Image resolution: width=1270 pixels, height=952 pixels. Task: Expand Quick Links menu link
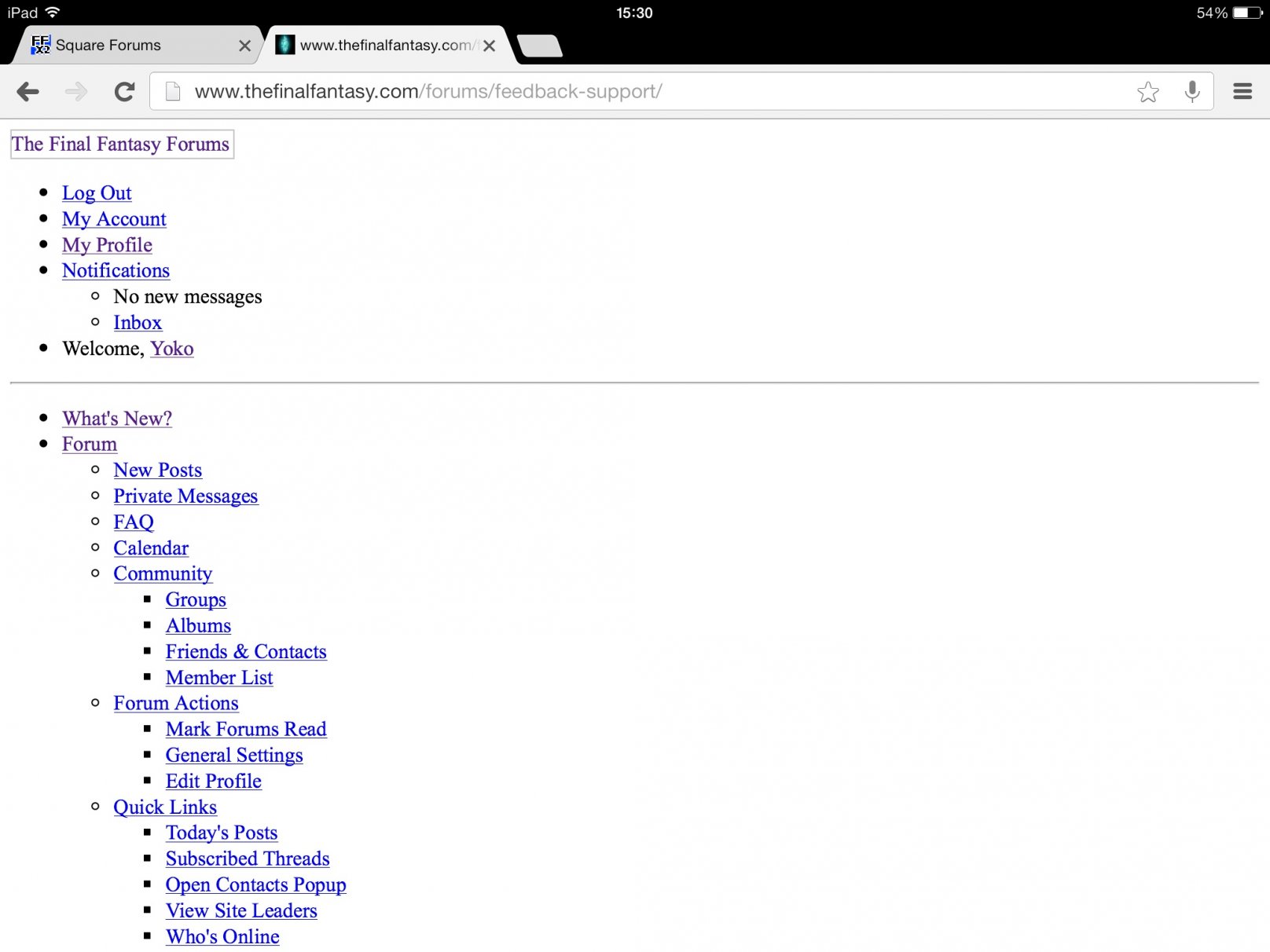point(165,807)
